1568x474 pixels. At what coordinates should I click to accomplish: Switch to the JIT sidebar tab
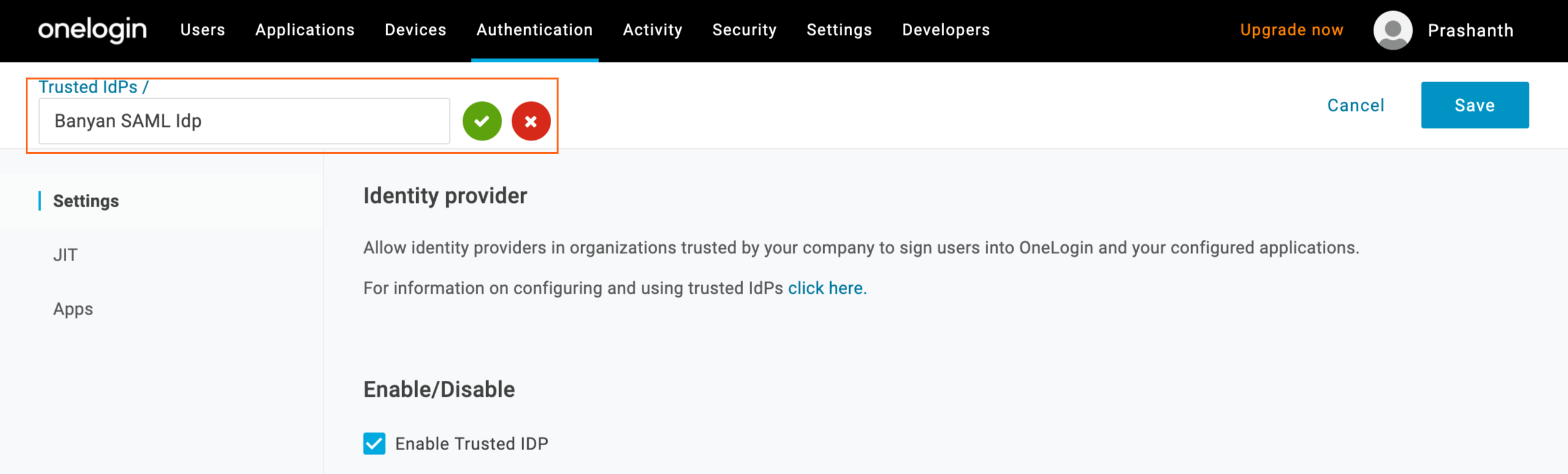66,255
